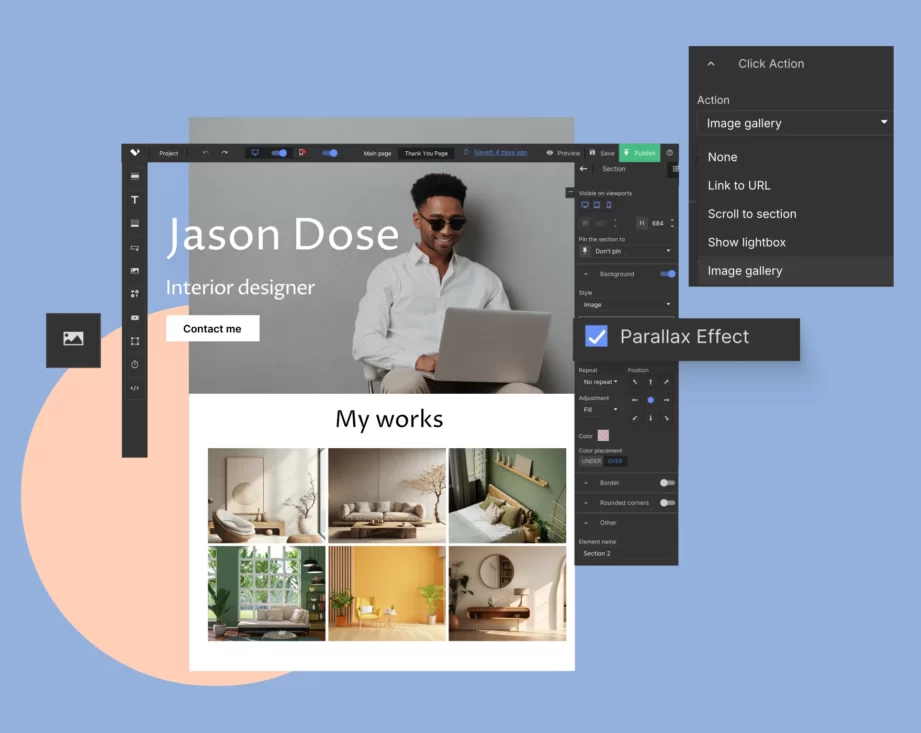Toggle the Background section switch
921x733 pixels.
666,272
